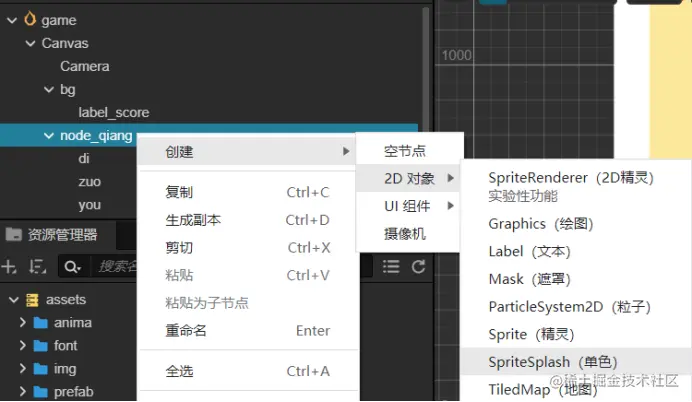692x402 pixels.
Task: Expand the font folder
Action: point(23,346)
